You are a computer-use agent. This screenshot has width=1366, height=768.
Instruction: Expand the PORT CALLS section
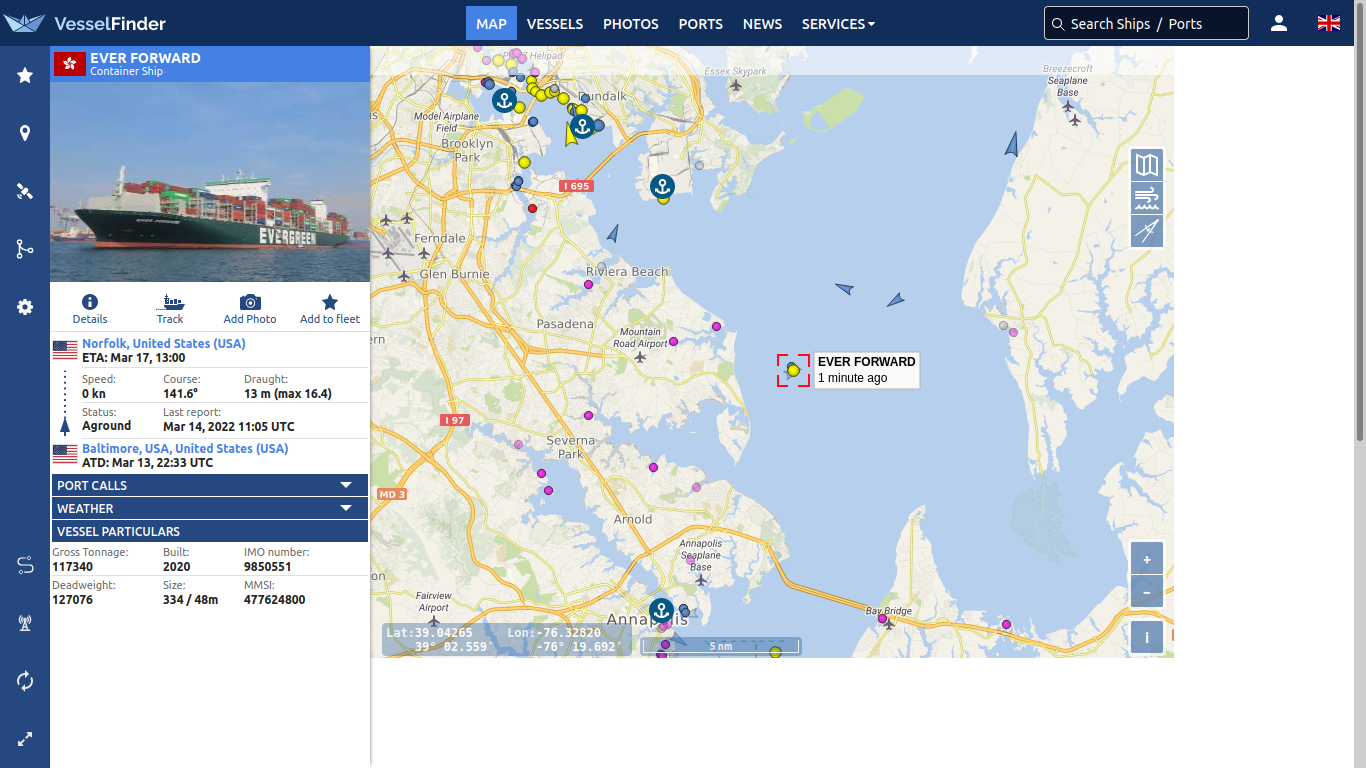coord(210,485)
